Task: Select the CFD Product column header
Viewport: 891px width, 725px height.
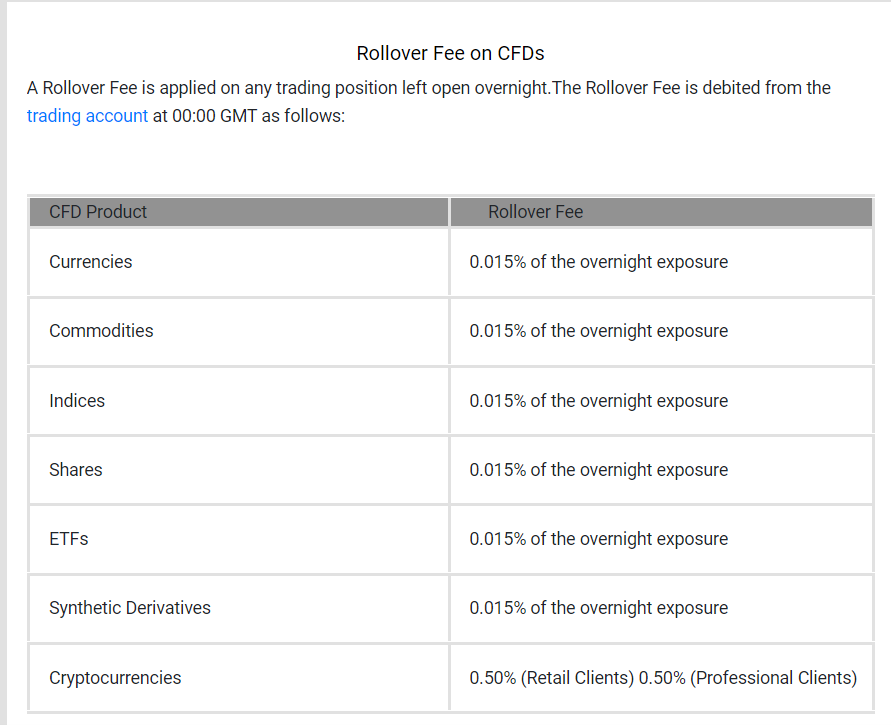Action: point(239,212)
